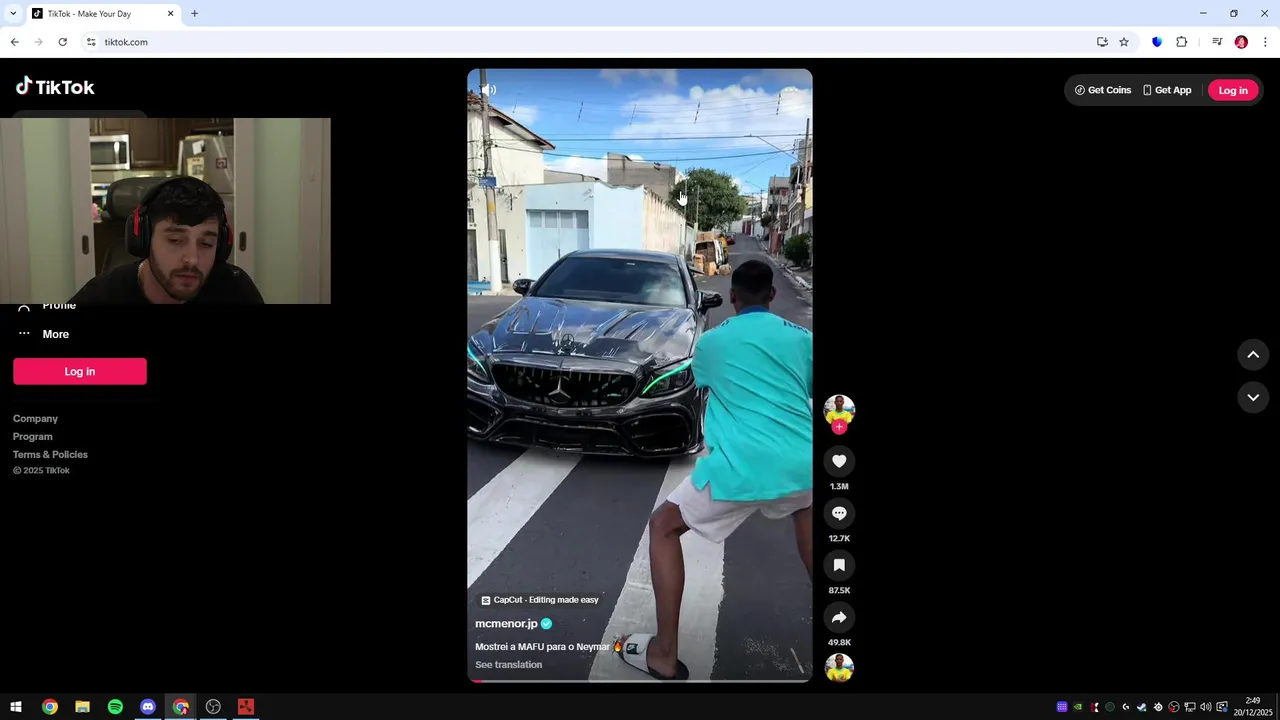The image size is (1280, 720).
Task: Click the tiktok.com address bar
Action: click(590, 42)
